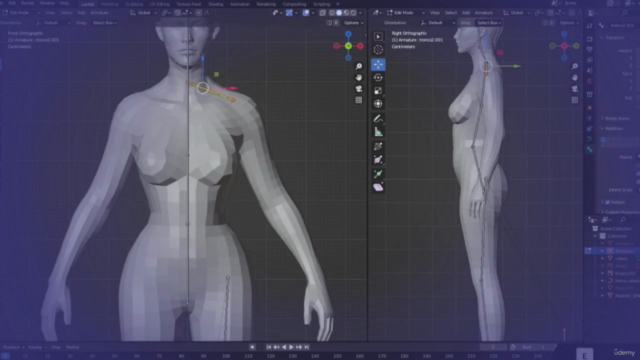Switch to the Animation workspace tab
The image size is (640, 360).
click(240, 4)
